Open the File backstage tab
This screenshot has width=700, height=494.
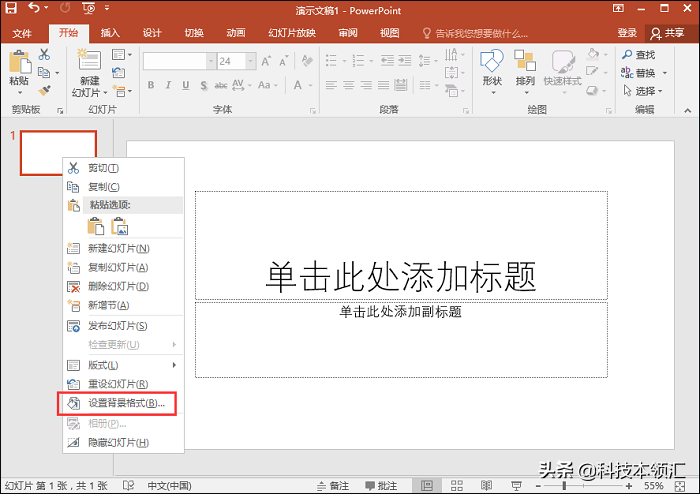coord(22,33)
